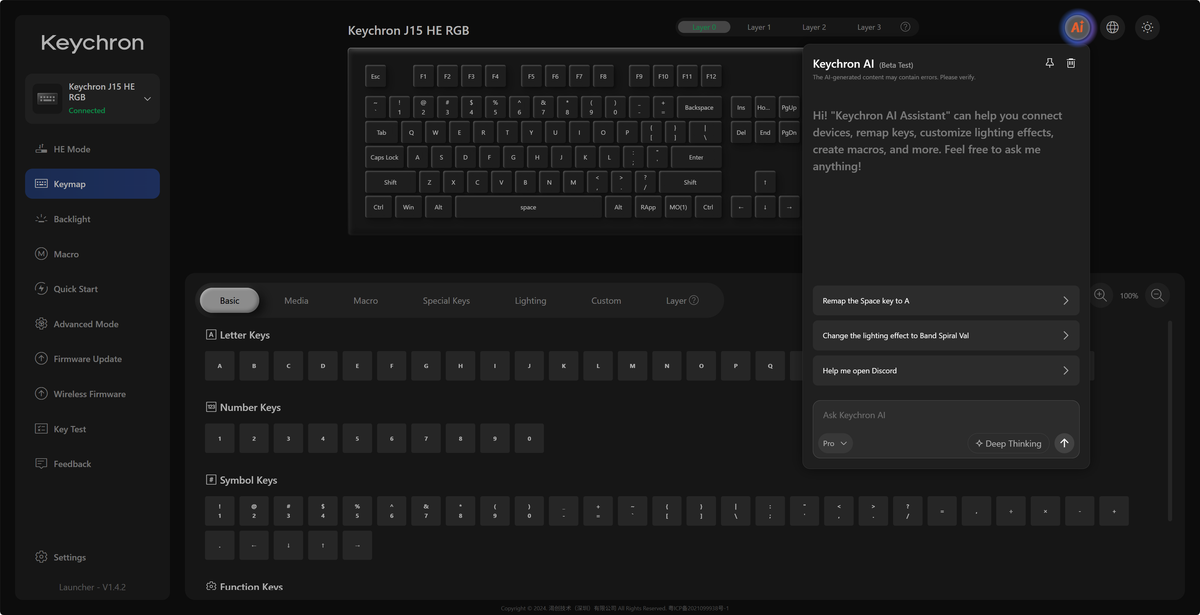The height and width of the screenshot is (615, 1200).
Task: Choose number key 0 from Number Keys
Action: (529, 438)
